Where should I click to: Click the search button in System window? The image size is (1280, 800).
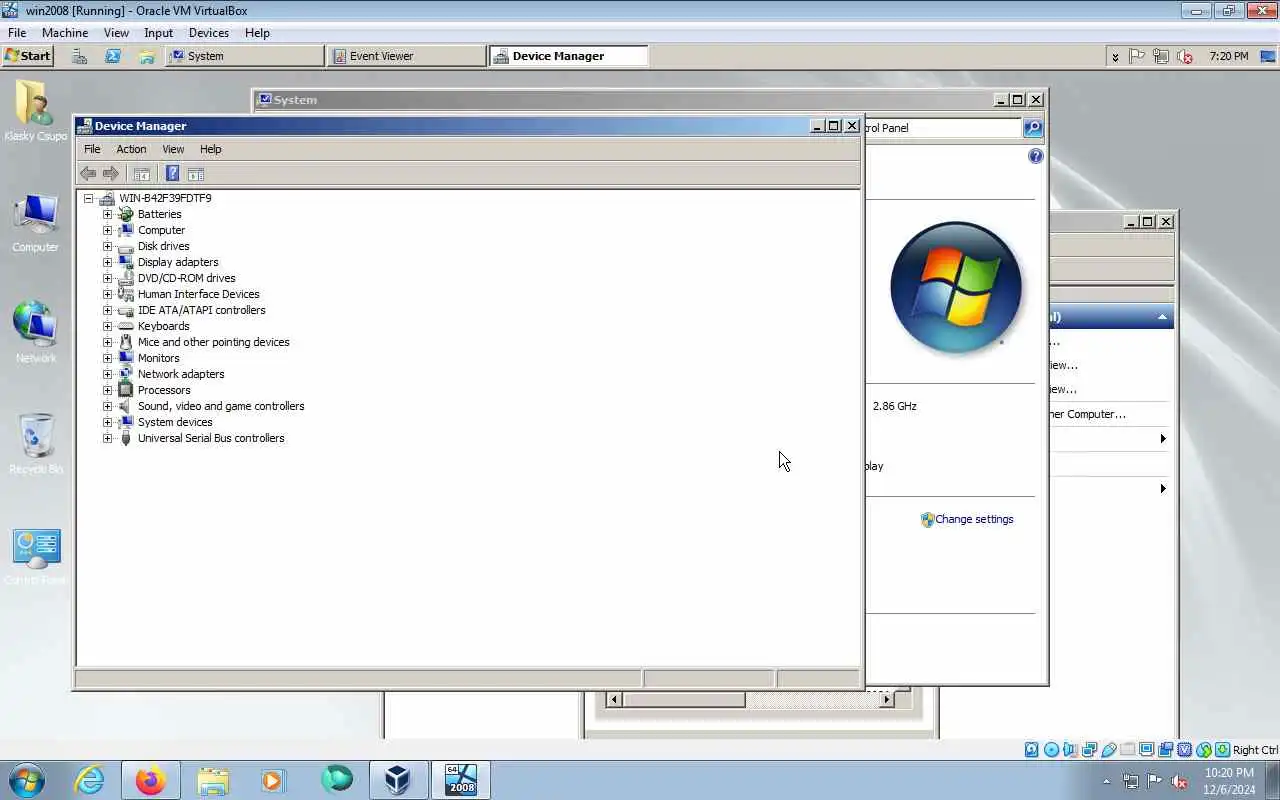click(1033, 128)
